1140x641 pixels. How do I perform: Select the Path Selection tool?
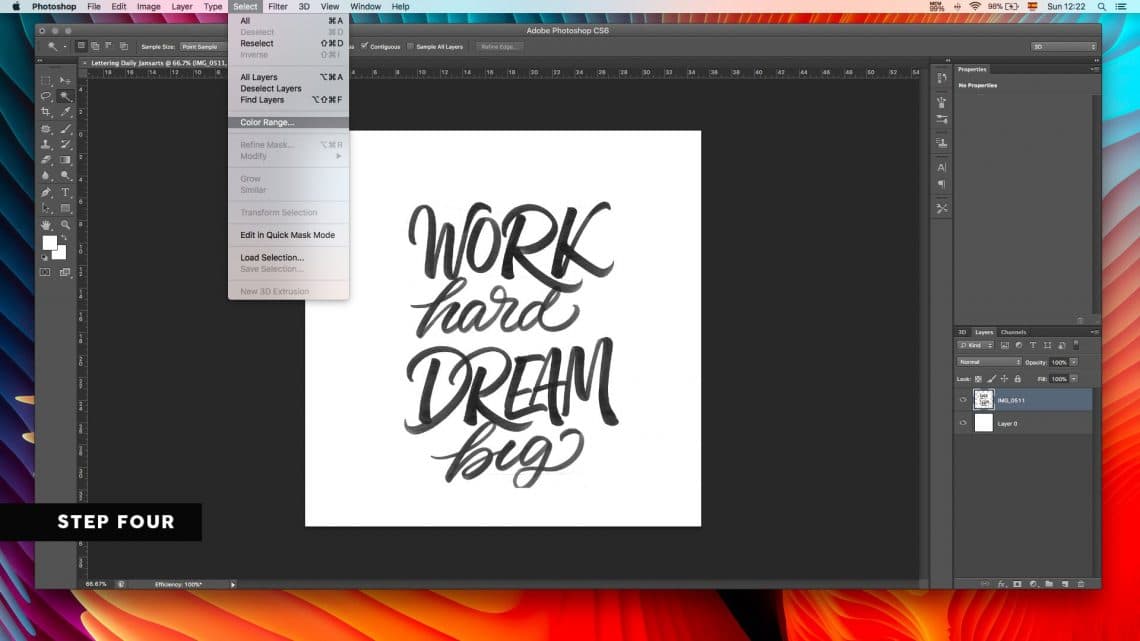(x=46, y=209)
